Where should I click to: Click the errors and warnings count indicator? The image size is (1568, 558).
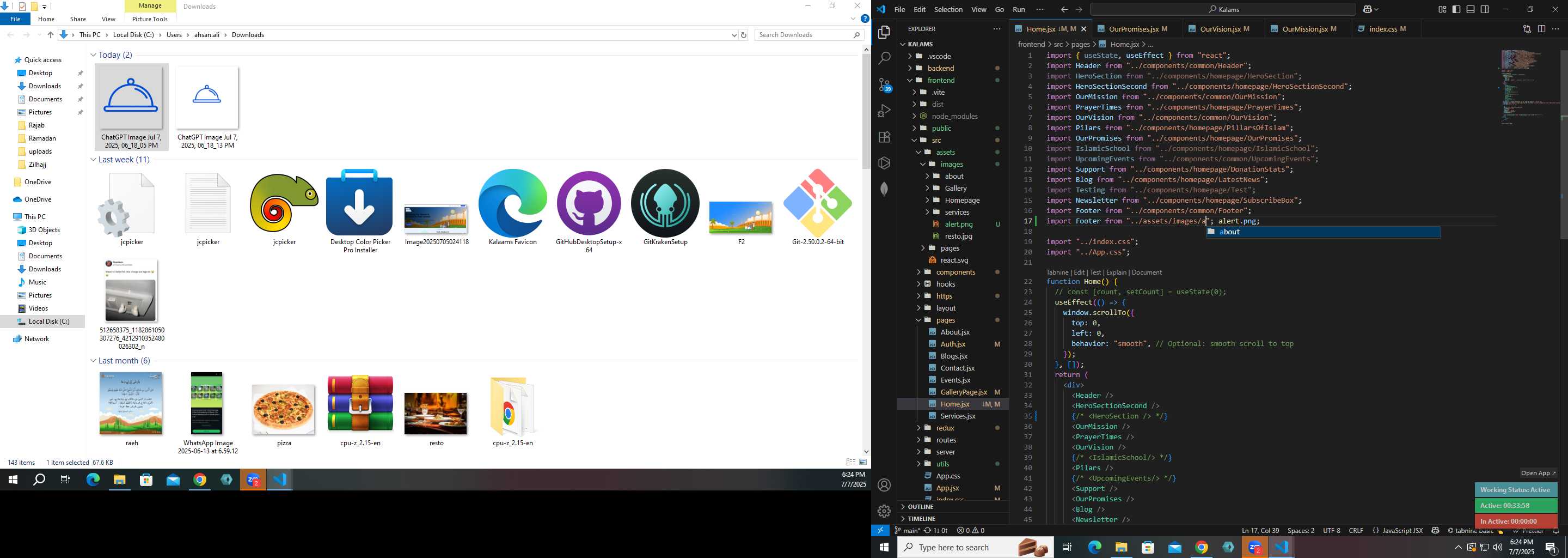971,531
